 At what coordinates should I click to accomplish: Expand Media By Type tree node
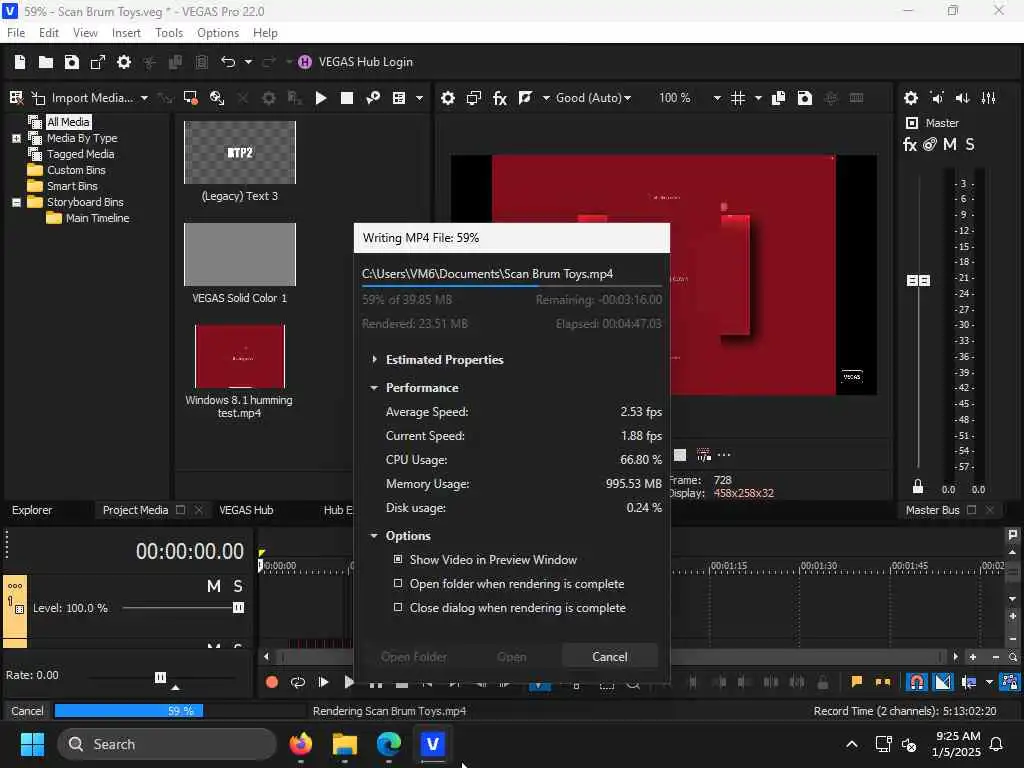point(16,138)
